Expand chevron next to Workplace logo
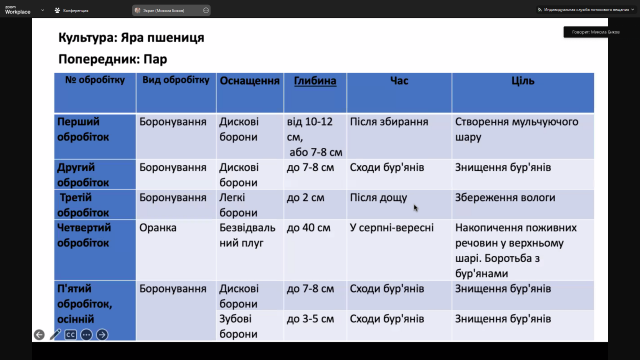Image resolution: width=640 pixels, height=360 pixels. point(42,10)
